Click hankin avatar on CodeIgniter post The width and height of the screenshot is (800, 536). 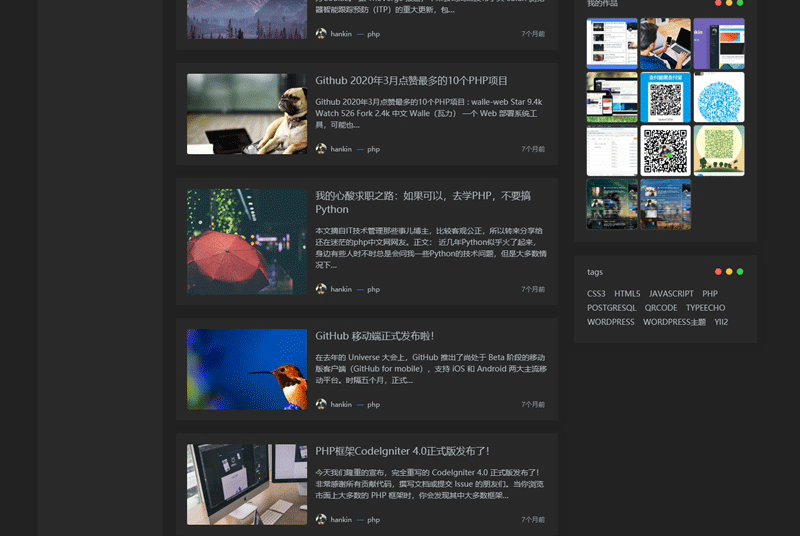pyautogui.click(x=321, y=520)
